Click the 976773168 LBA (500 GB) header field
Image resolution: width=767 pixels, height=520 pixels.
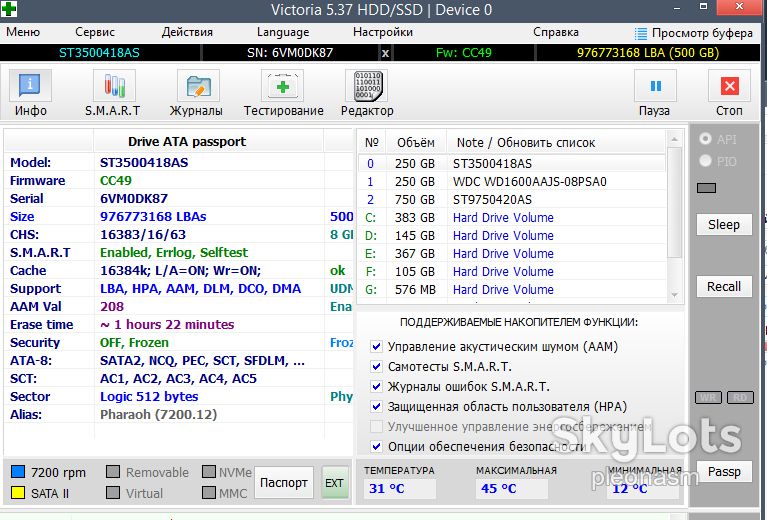click(648, 53)
